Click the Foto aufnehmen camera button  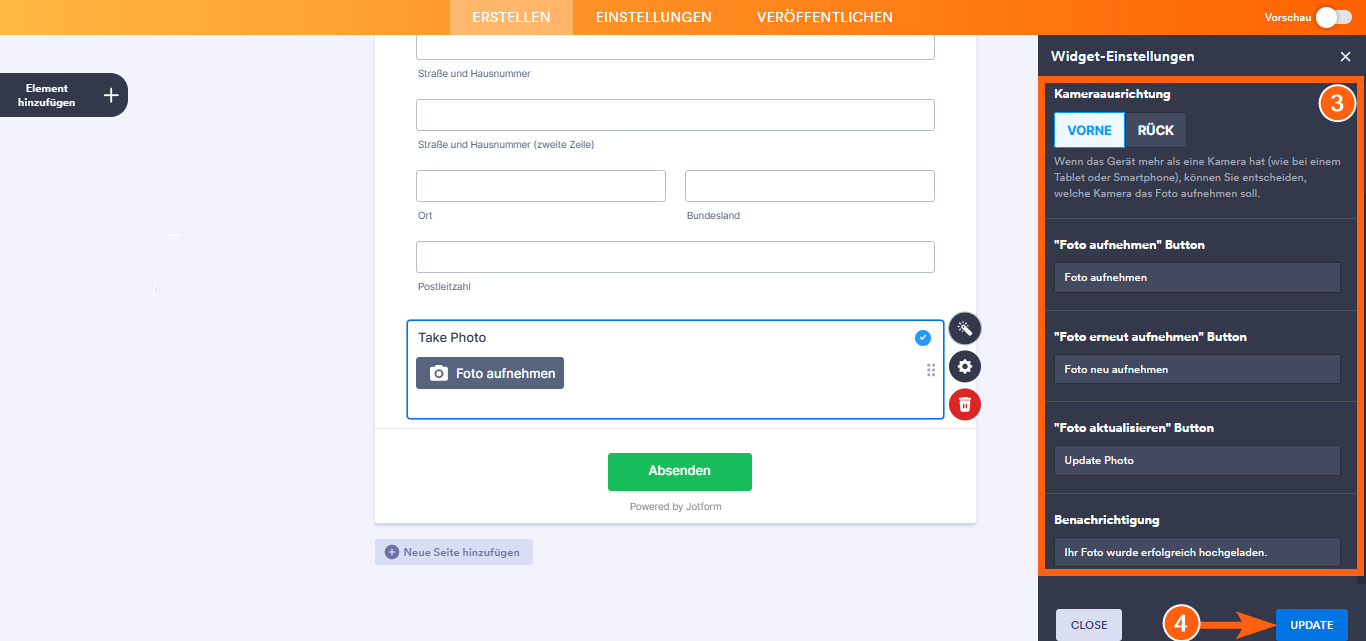(490, 373)
